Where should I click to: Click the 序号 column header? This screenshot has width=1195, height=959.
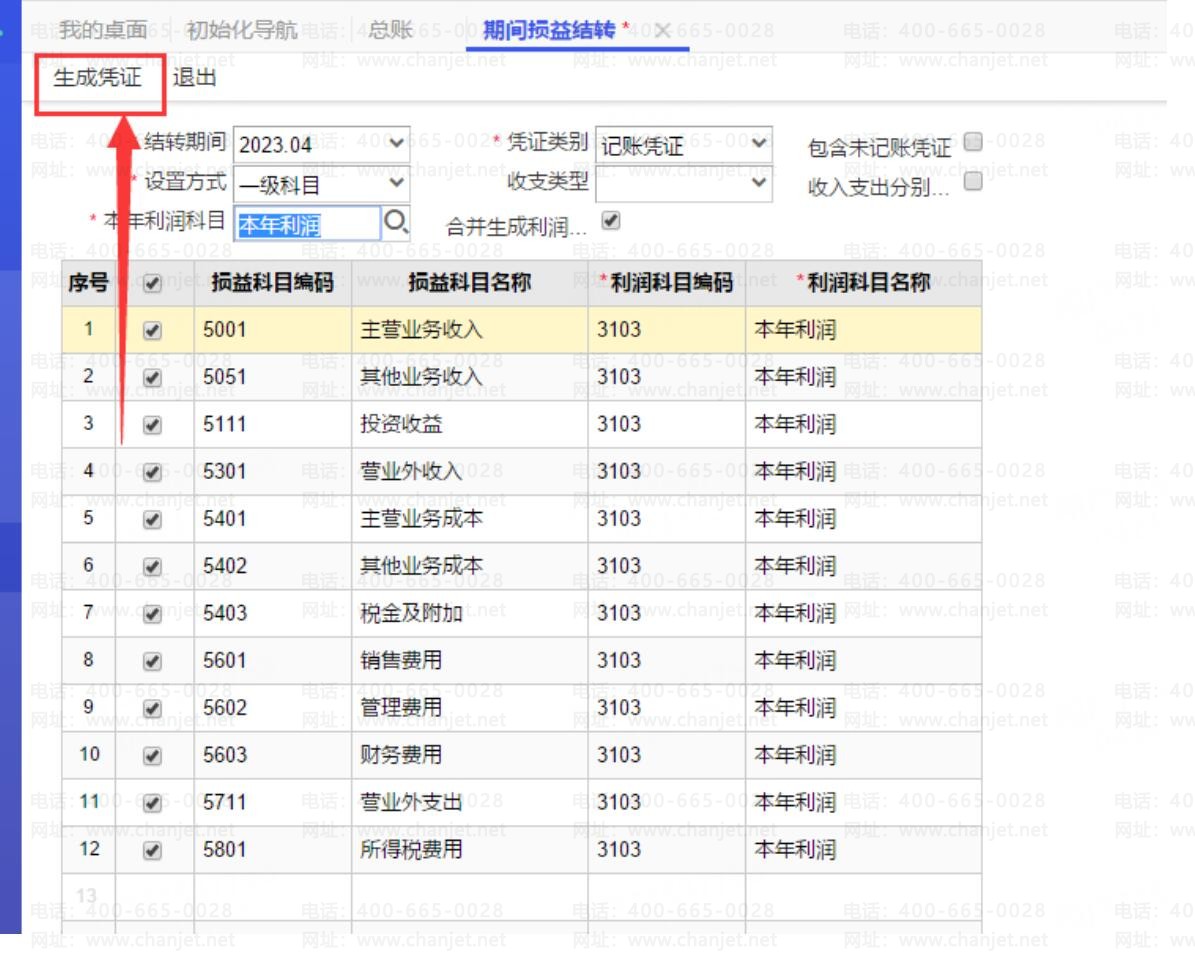pyautogui.click(x=88, y=283)
